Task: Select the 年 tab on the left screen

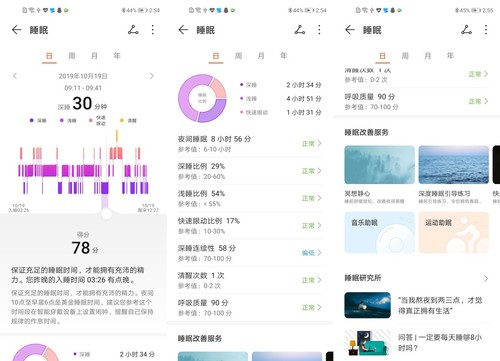Action: pyautogui.click(x=117, y=56)
